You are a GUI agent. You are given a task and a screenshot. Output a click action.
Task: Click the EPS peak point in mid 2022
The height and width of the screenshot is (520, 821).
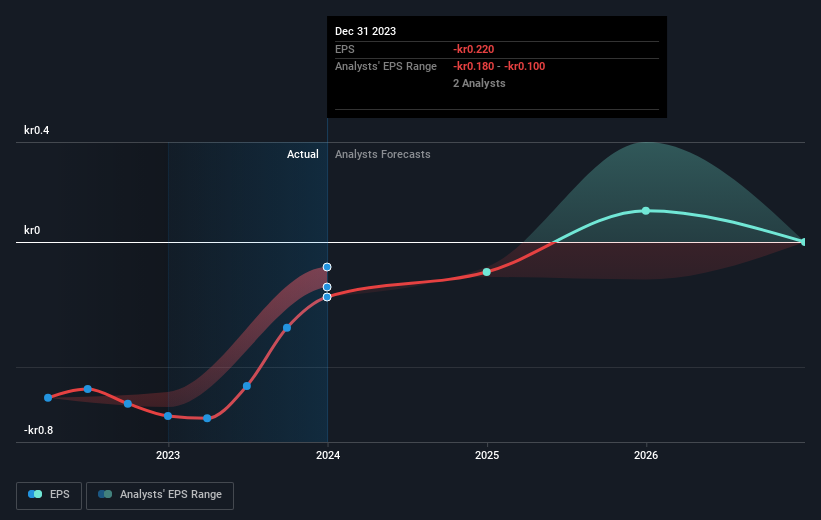[x=88, y=389]
